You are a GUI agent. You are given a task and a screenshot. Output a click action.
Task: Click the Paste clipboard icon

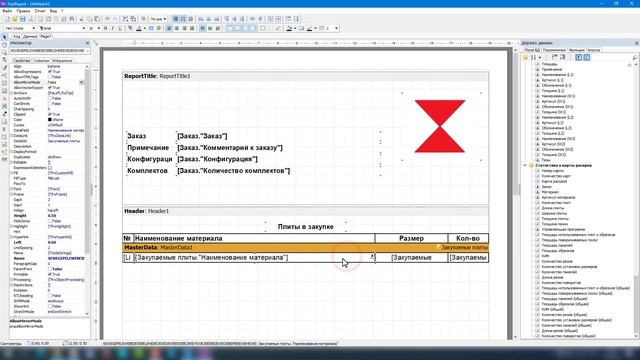pos(97,19)
